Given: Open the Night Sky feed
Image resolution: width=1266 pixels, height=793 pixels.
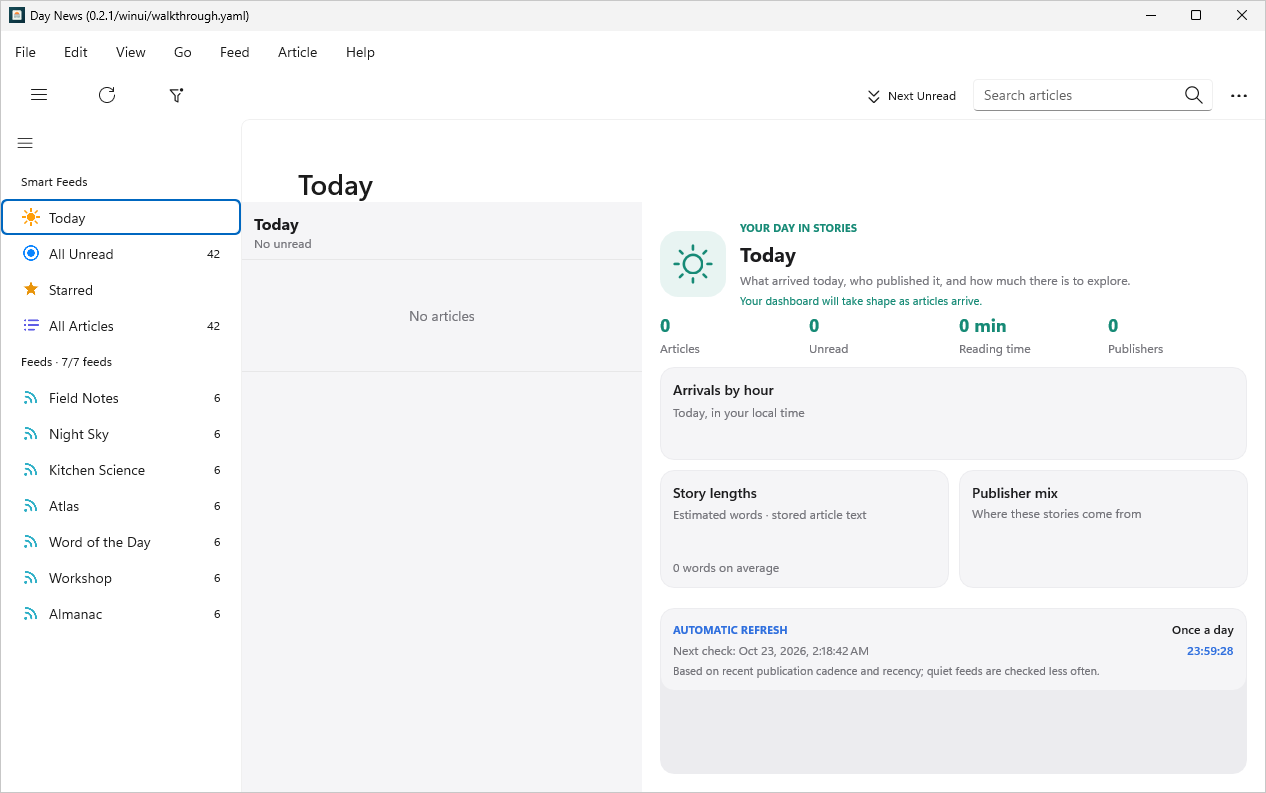Looking at the screenshot, I should click(x=121, y=434).
